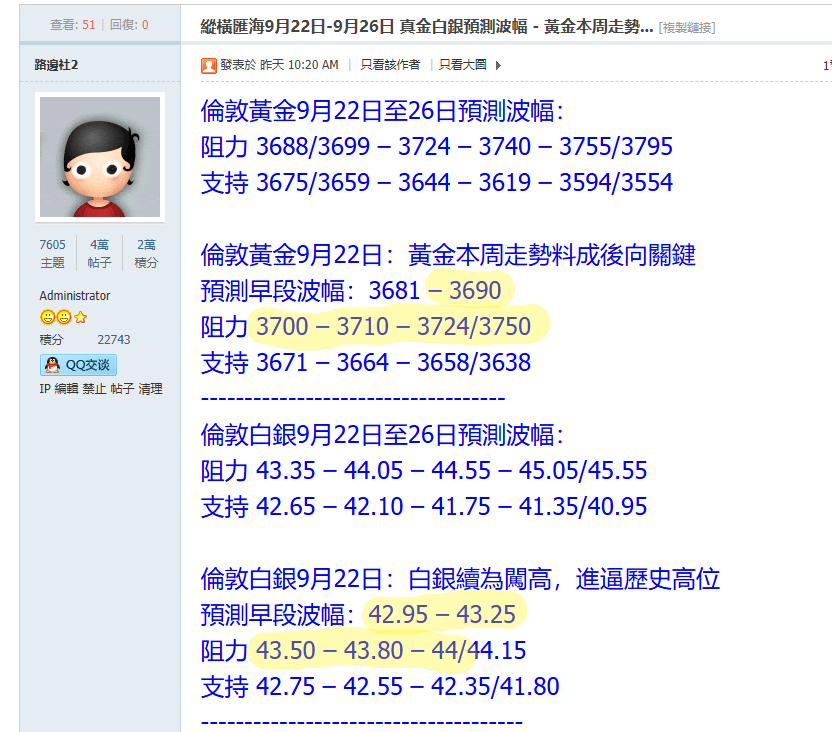This screenshot has width=832, height=732.
Task: Click 帖子 link in admin row
Action: 122,389
